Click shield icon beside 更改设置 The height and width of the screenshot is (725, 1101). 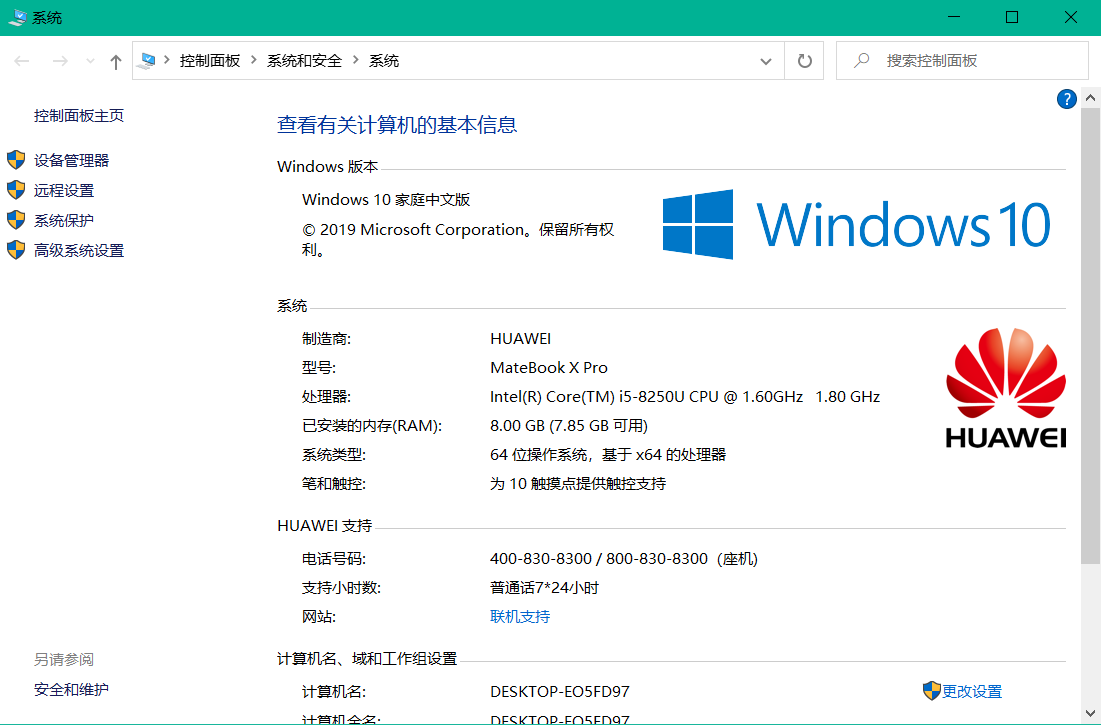(931, 691)
